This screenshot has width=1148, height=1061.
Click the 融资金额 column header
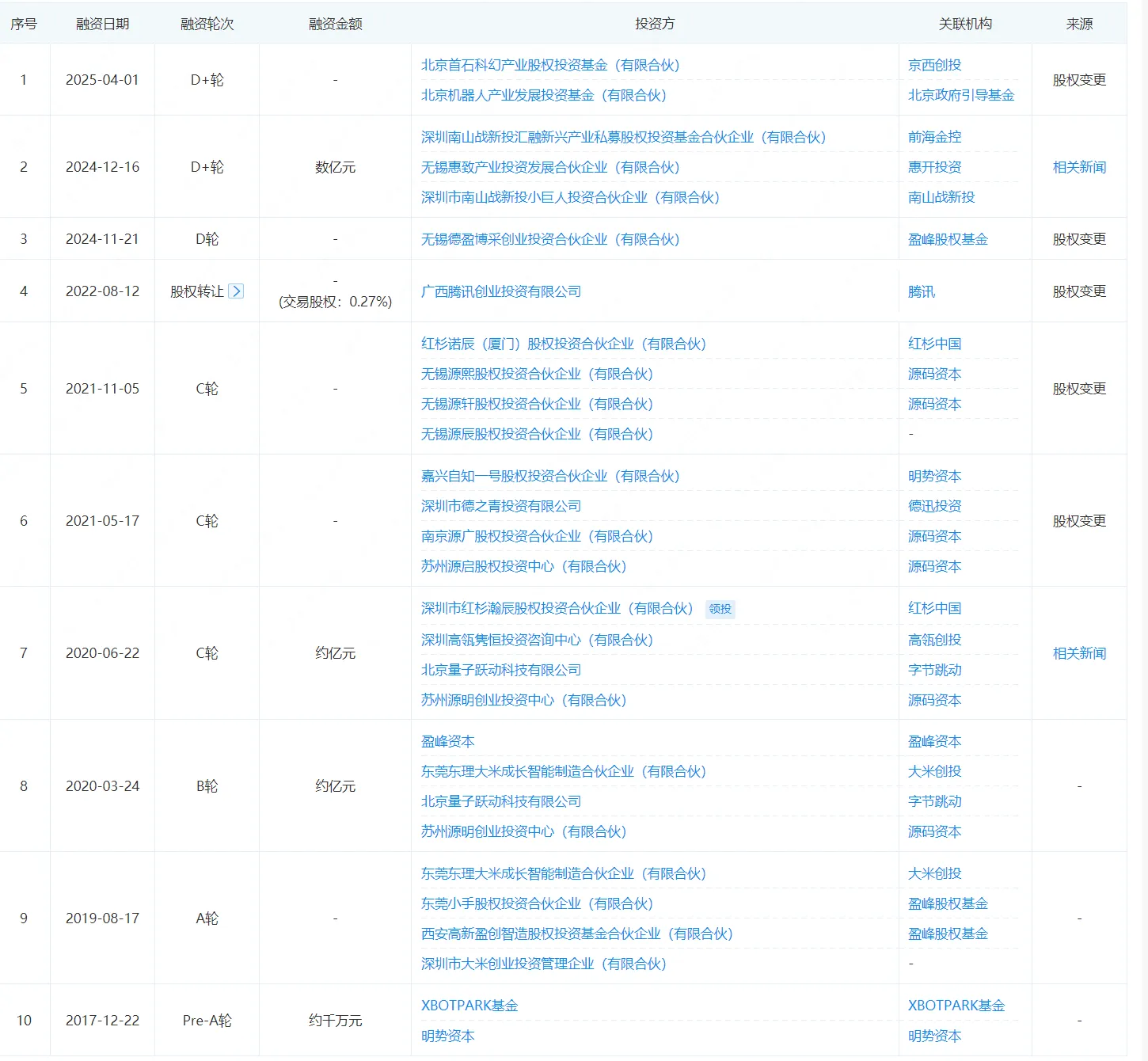tap(336, 24)
